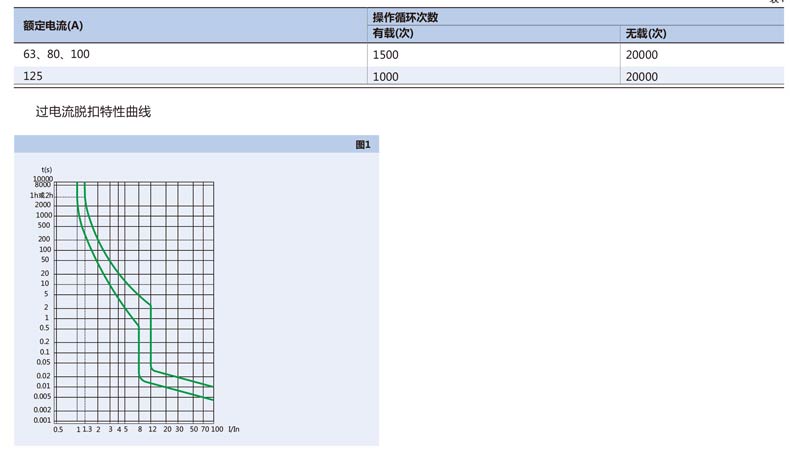790x459 pixels.
Task: Click the 0.001 y-axis tick label
Action: pos(42,420)
